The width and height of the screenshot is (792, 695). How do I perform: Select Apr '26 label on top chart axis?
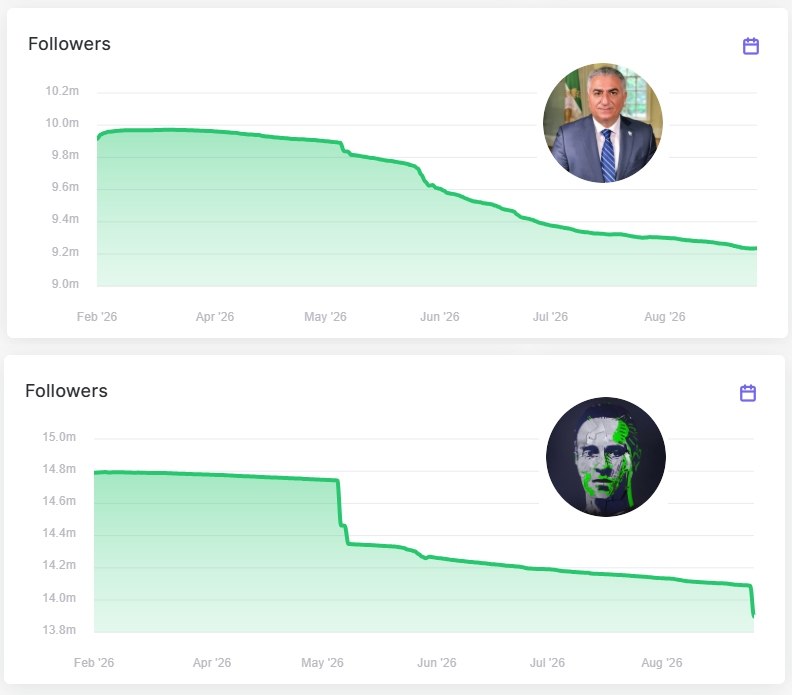pyautogui.click(x=215, y=317)
